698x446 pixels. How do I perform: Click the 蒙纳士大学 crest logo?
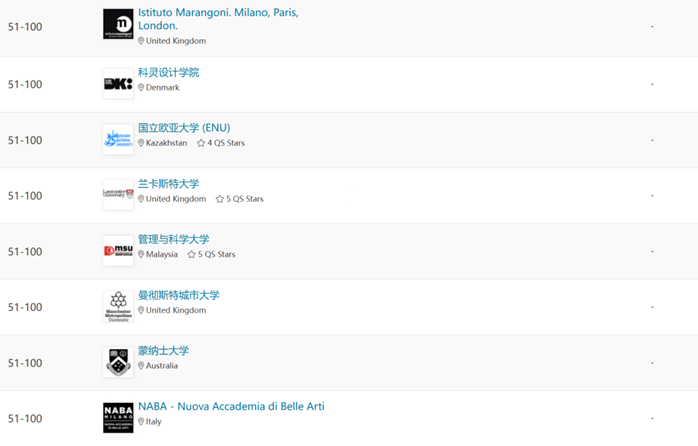click(x=118, y=362)
